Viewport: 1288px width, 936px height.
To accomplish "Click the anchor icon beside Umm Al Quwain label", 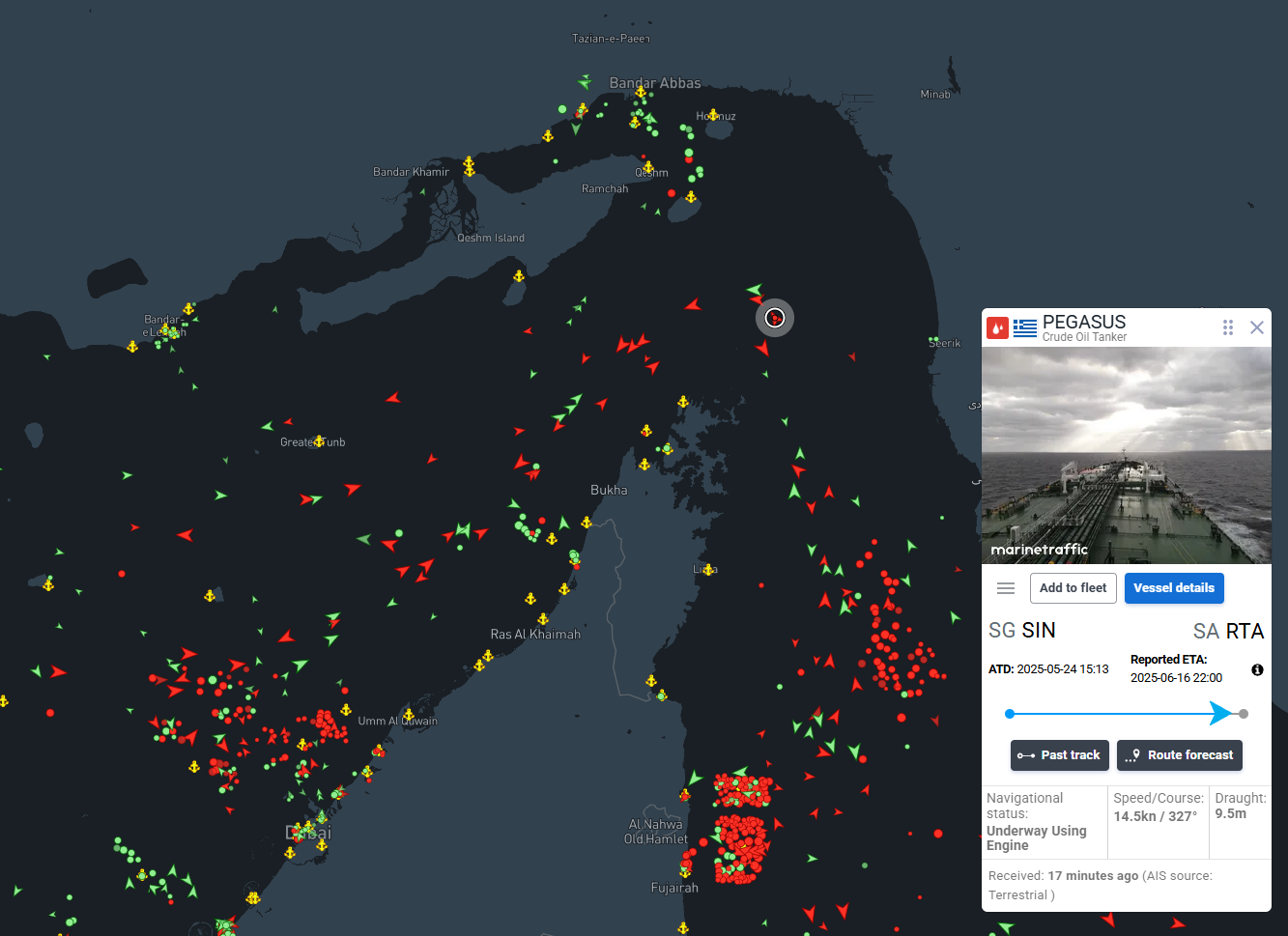I will pos(408,716).
